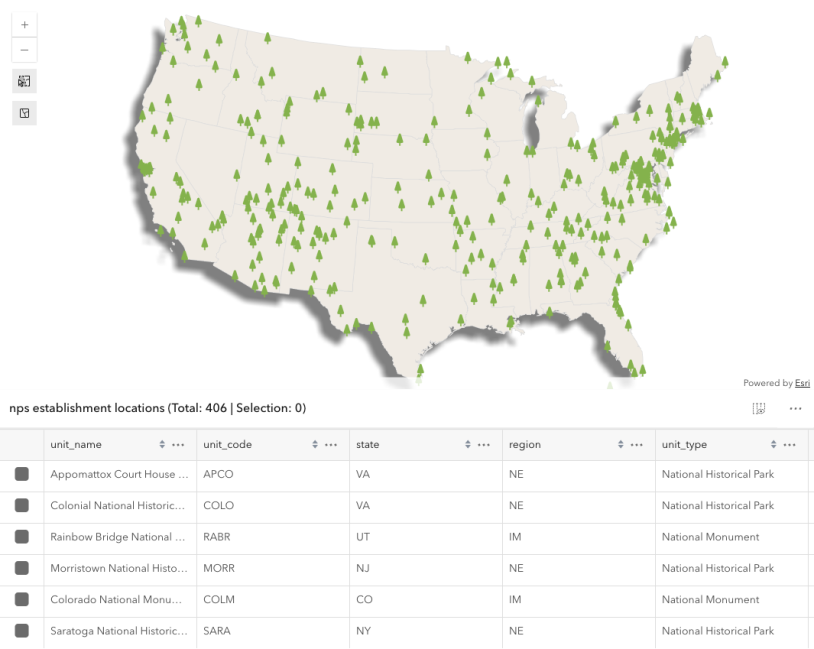Open the table's more options ellipsis
The height and width of the screenshot is (649, 814).
(x=796, y=408)
